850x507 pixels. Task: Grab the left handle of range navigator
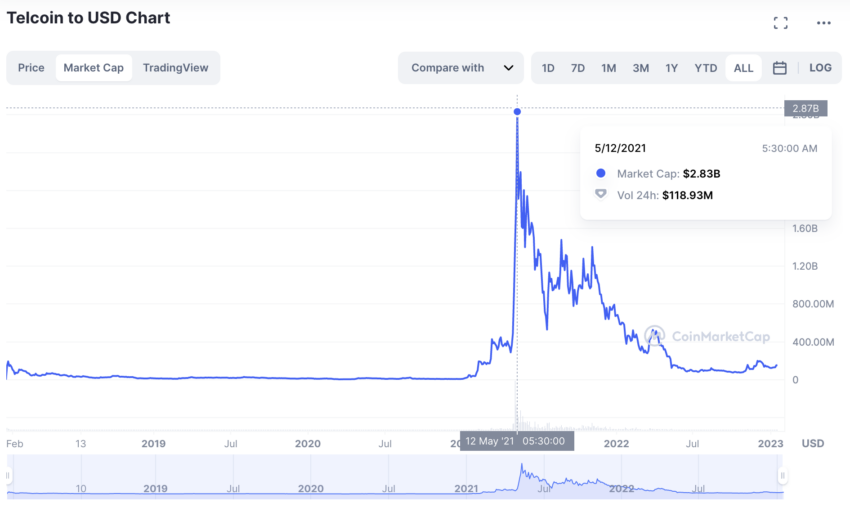pos(8,476)
